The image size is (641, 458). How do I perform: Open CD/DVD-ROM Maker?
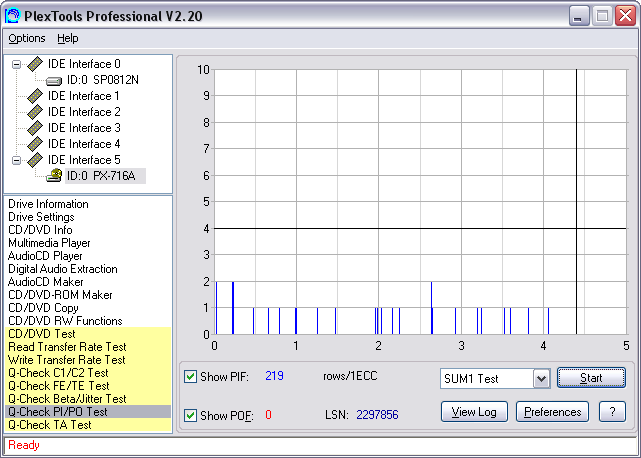coord(60,295)
